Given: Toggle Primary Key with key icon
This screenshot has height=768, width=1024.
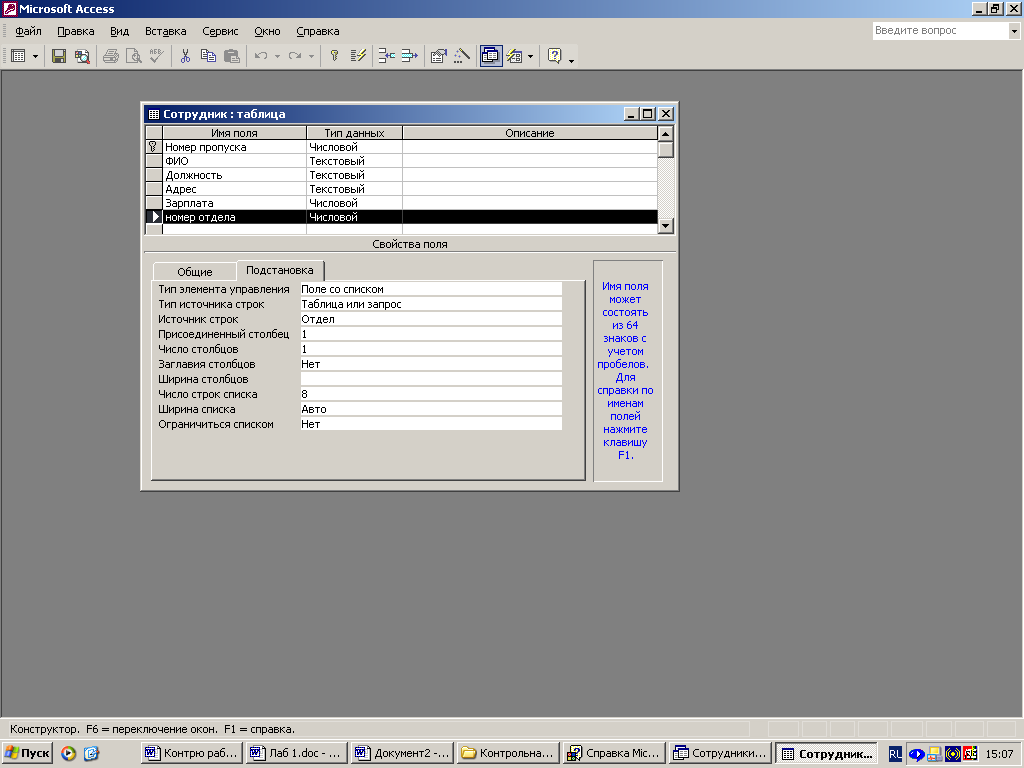Looking at the screenshot, I should 334,56.
